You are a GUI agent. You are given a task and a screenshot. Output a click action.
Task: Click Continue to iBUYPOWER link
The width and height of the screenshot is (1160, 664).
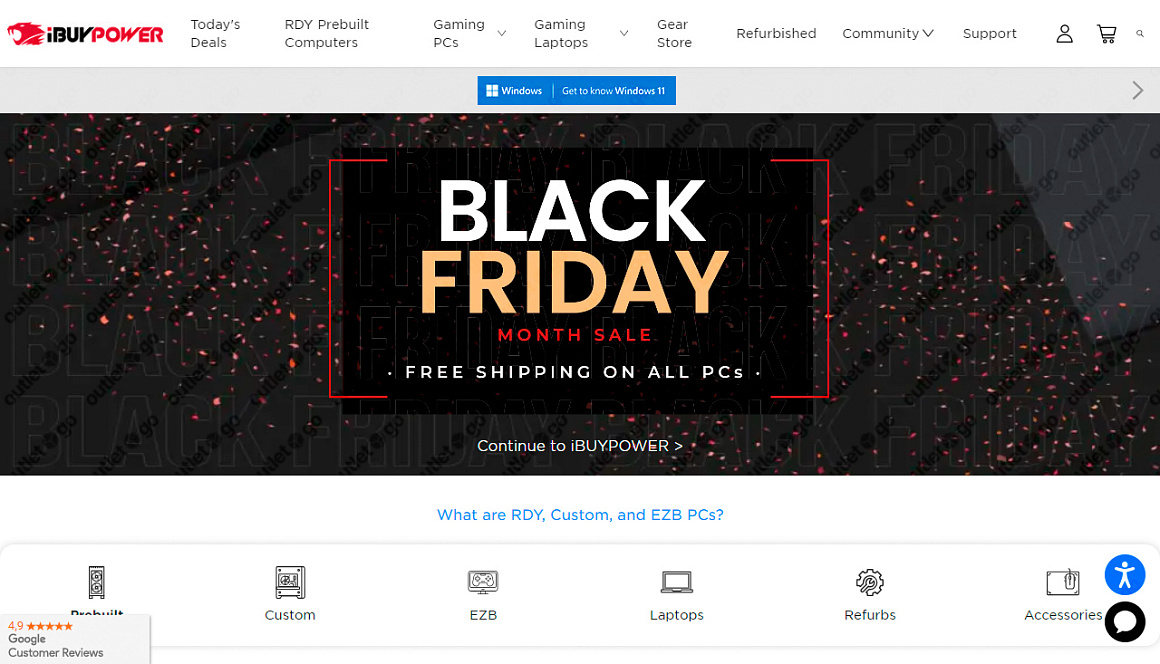580,446
